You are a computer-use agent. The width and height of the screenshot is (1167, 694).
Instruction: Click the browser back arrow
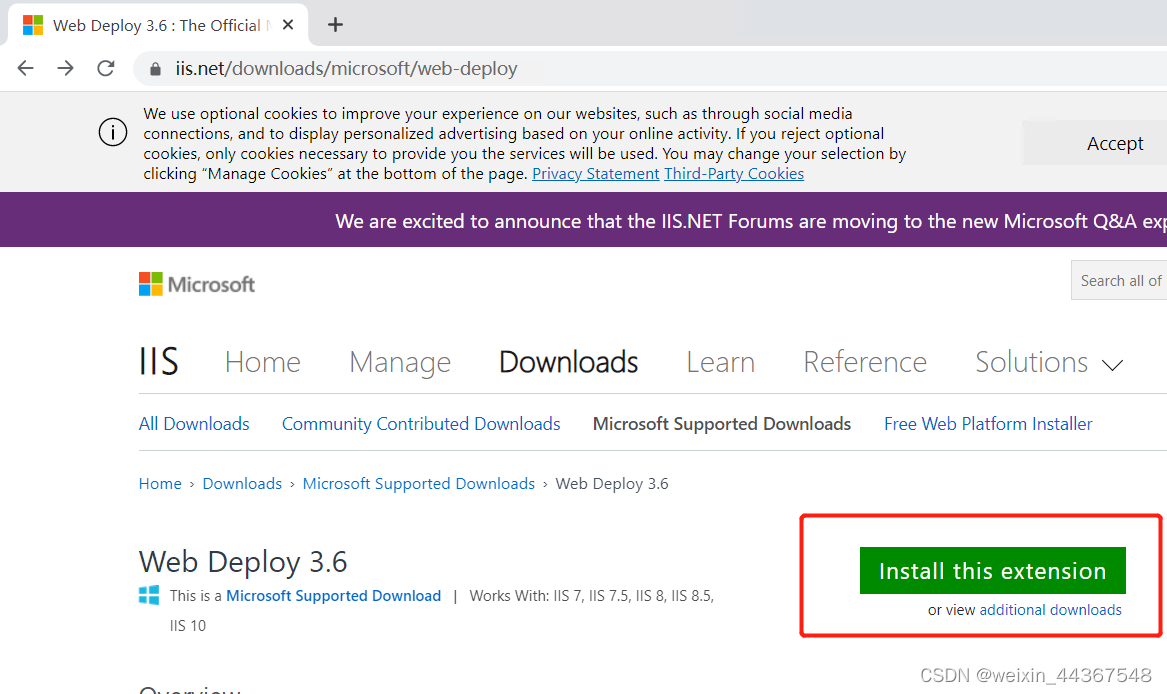click(25, 69)
